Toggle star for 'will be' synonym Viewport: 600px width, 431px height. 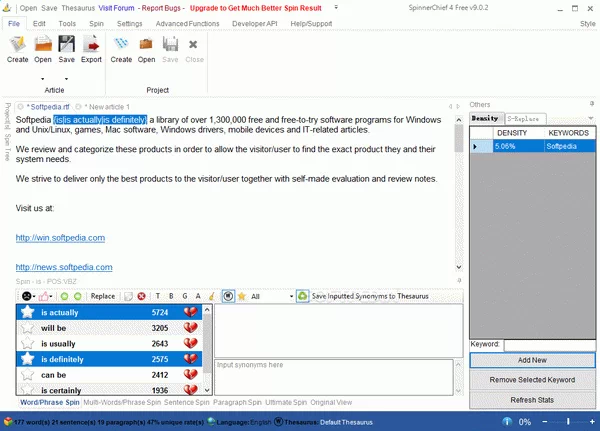point(28,328)
